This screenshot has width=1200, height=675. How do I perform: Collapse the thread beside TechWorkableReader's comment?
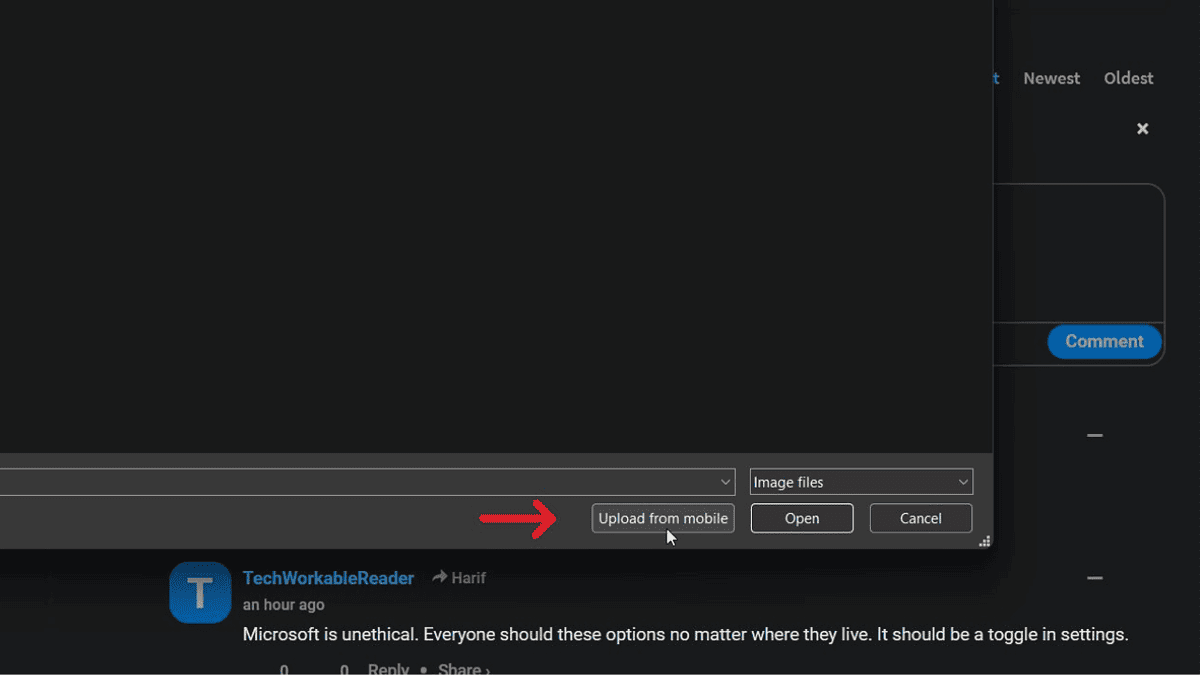pyautogui.click(x=1094, y=578)
